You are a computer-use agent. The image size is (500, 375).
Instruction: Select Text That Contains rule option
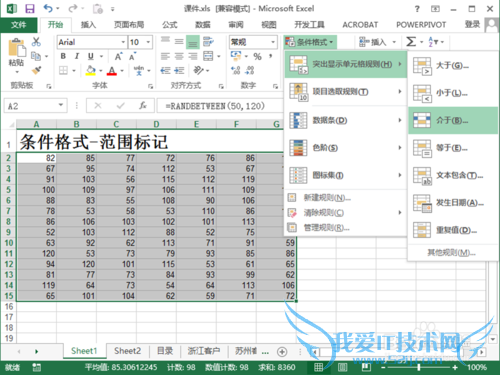point(452,175)
